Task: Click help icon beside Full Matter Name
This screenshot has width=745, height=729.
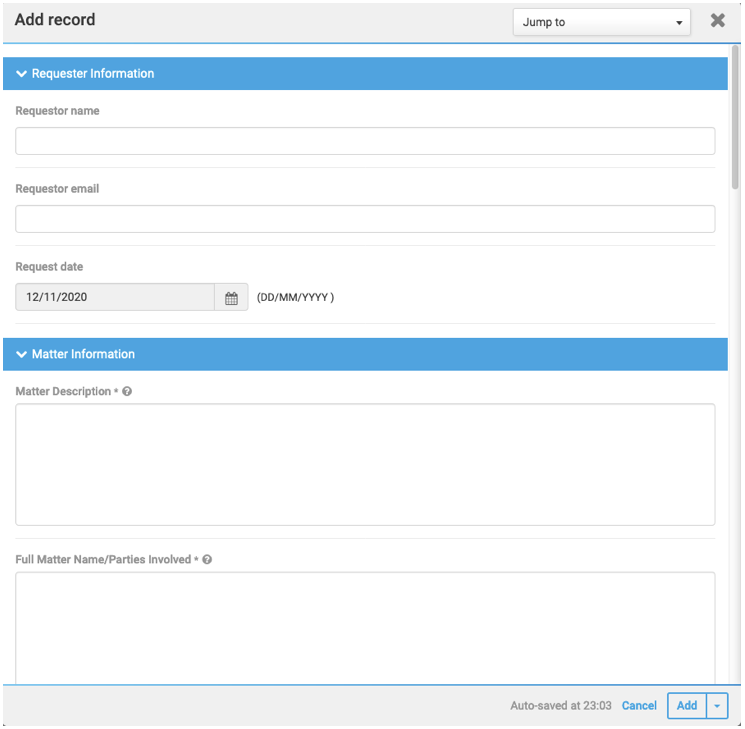Action: point(207,560)
